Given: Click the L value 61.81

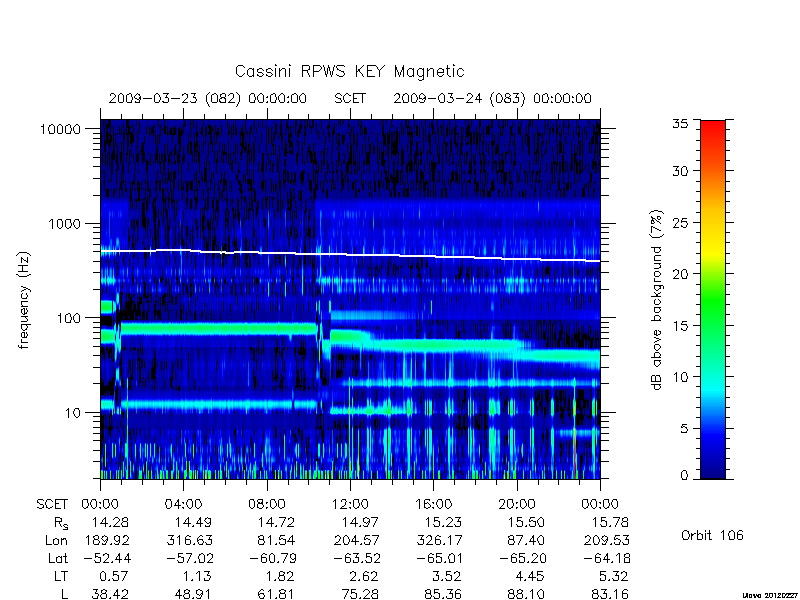Looking at the screenshot, I should [x=277, y=594].
